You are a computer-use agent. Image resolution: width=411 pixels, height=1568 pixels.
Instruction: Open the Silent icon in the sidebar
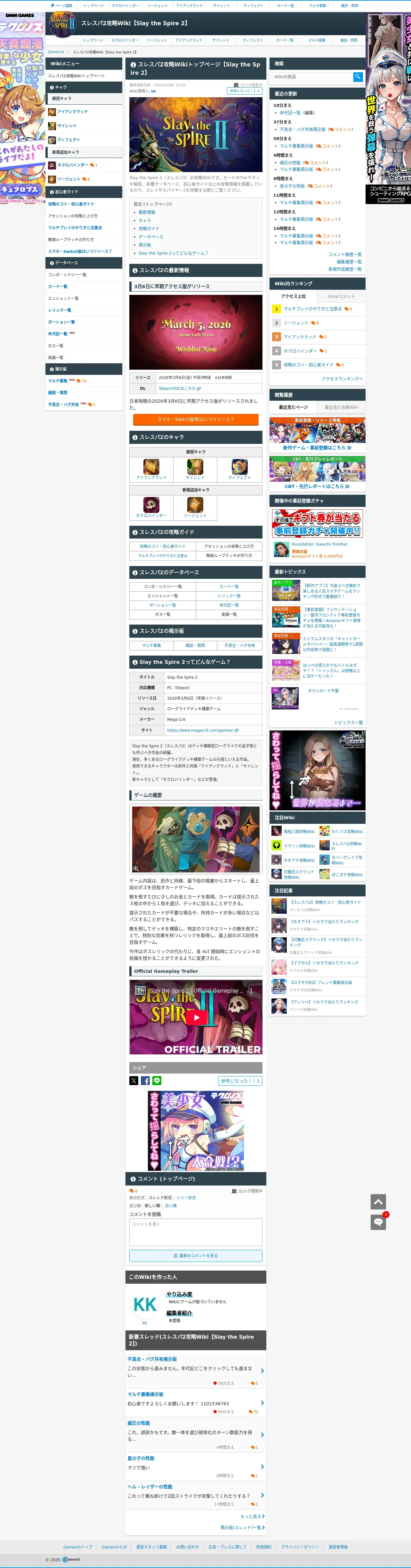pos(52,126)
